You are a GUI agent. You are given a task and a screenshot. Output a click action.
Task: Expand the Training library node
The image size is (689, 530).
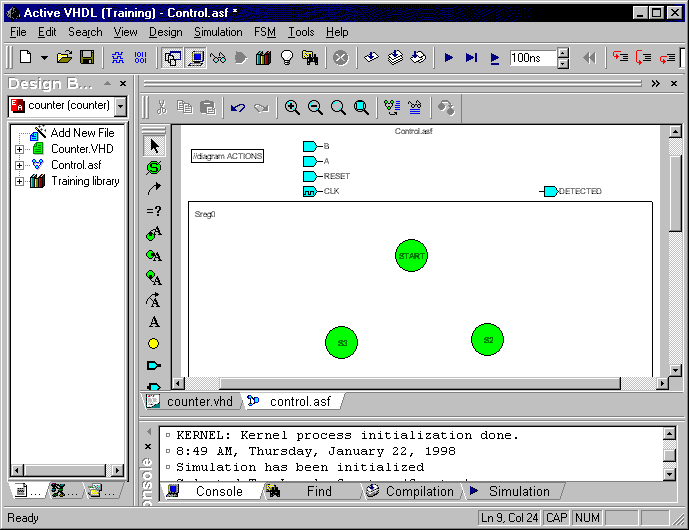pos(19,181)
